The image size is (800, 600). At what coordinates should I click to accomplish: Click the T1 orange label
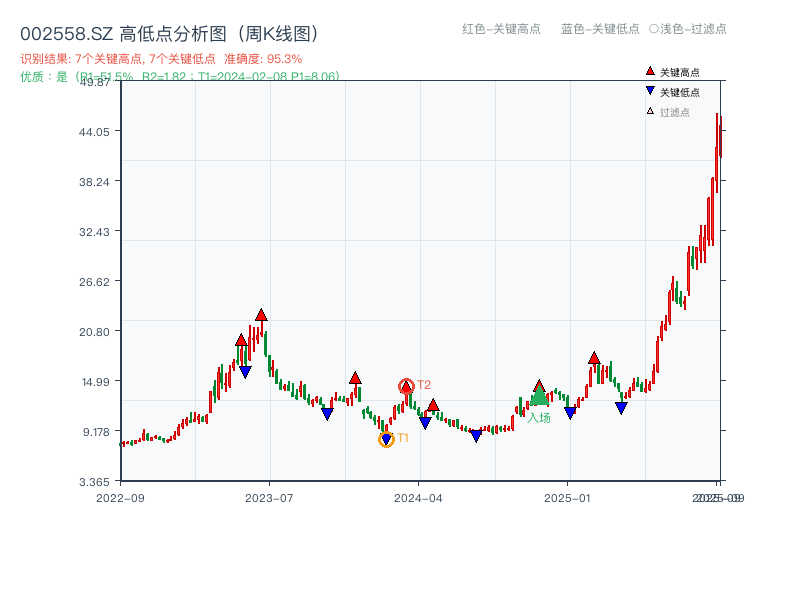coord(403,438)
